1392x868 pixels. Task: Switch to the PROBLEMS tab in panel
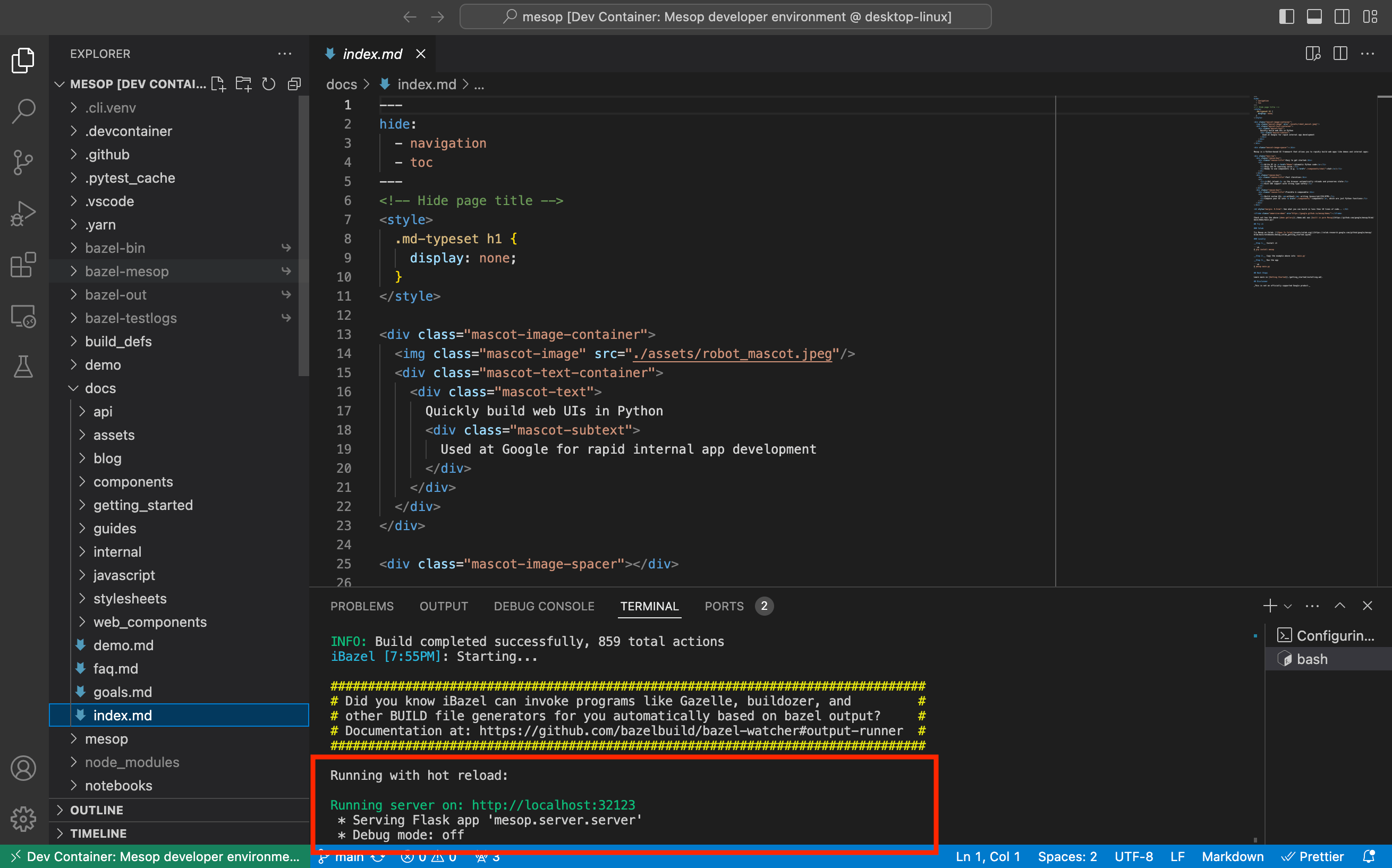click(362, 606)
